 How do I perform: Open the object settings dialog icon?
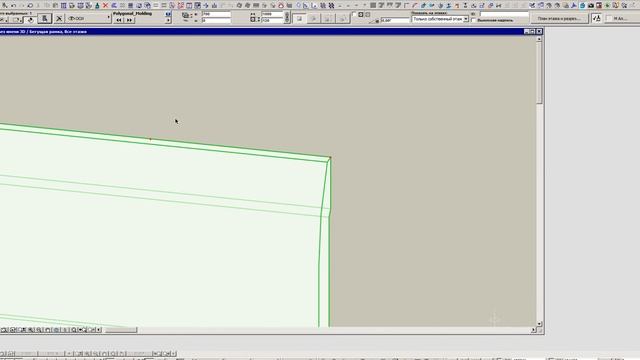tap(45, 19)
